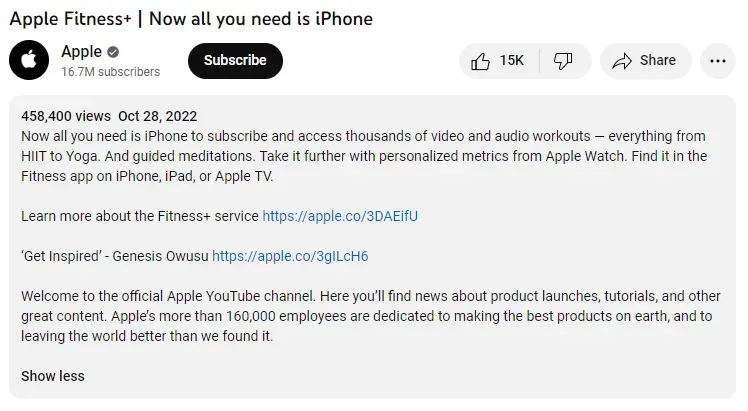The image size is (748, 411).
Task: Click the 458,400 views text
Action: 65,116
